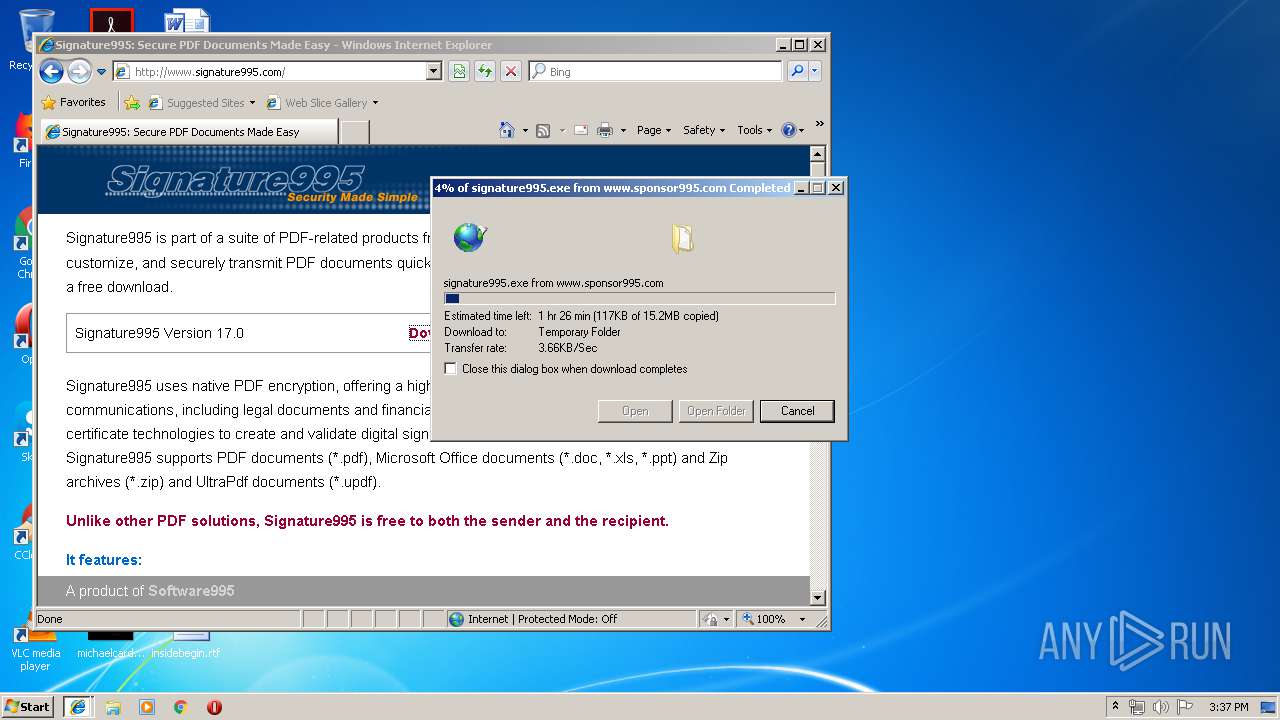Open the Web Slice Gallery link
This screenshot has height=720, width=1280.
(x=322, y=102)
